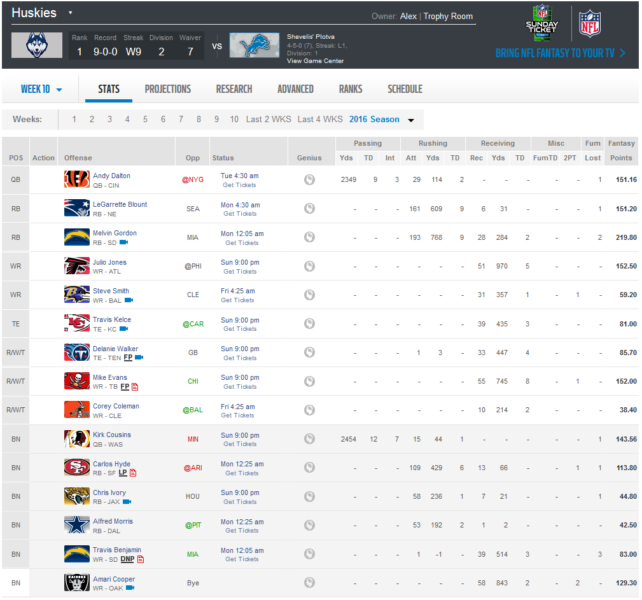642x600 pixels.
Task: Open Andy Dalton player name link
Action: [111, 176]
